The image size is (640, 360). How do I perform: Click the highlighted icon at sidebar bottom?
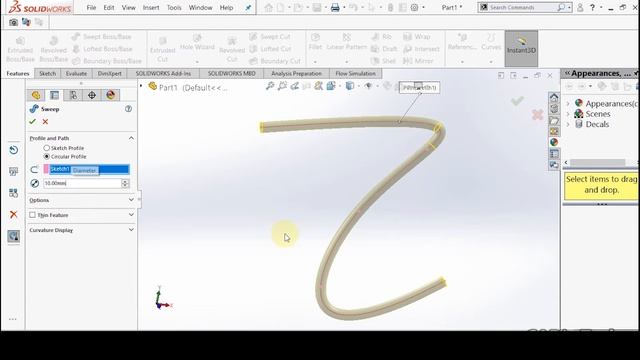pyautogui.click(x=13, y=236)
